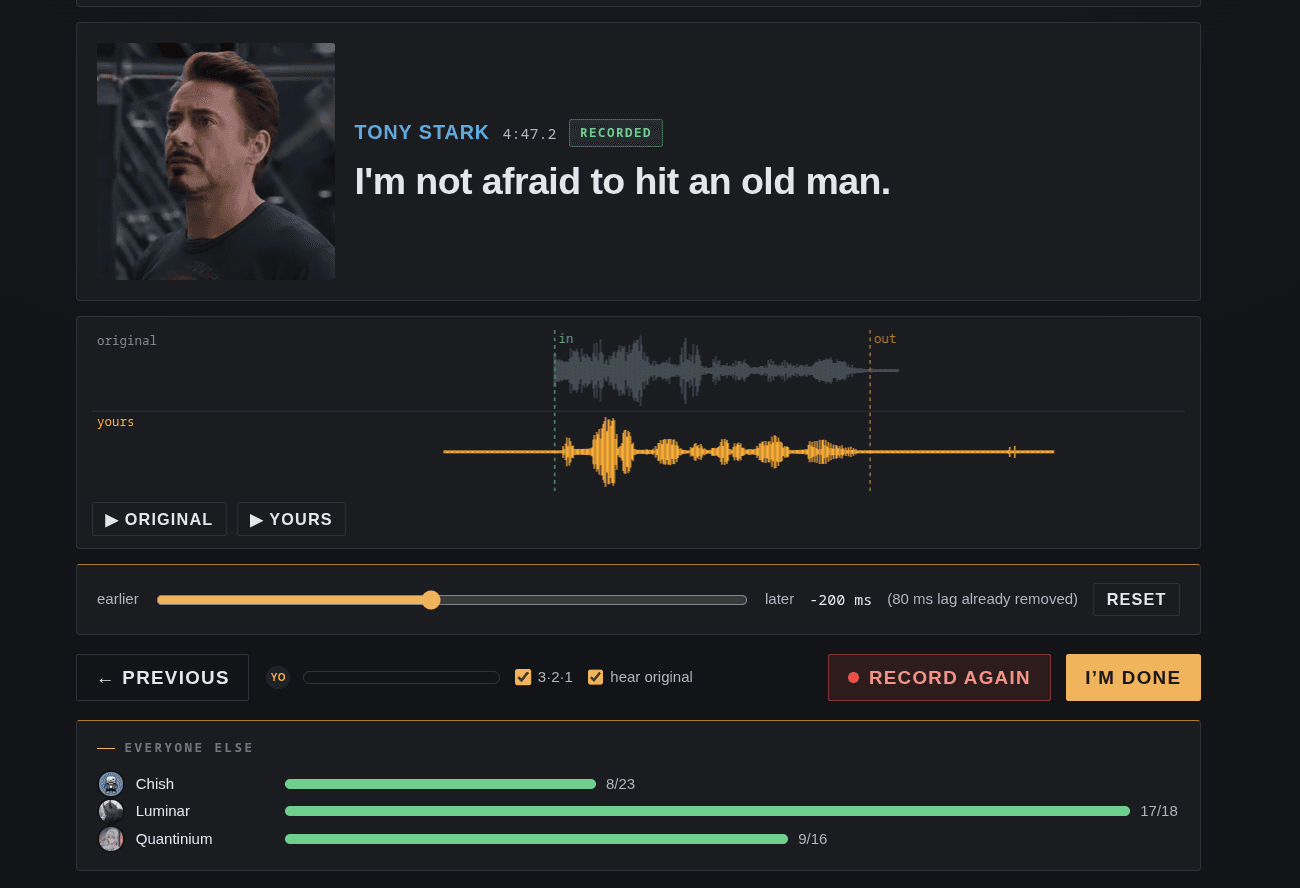Image resolution: width=1300 pixels, height=888 pixels.
Task: Click the timing offset slider handle
Action: pyautogui.click(x=431, y=600)
